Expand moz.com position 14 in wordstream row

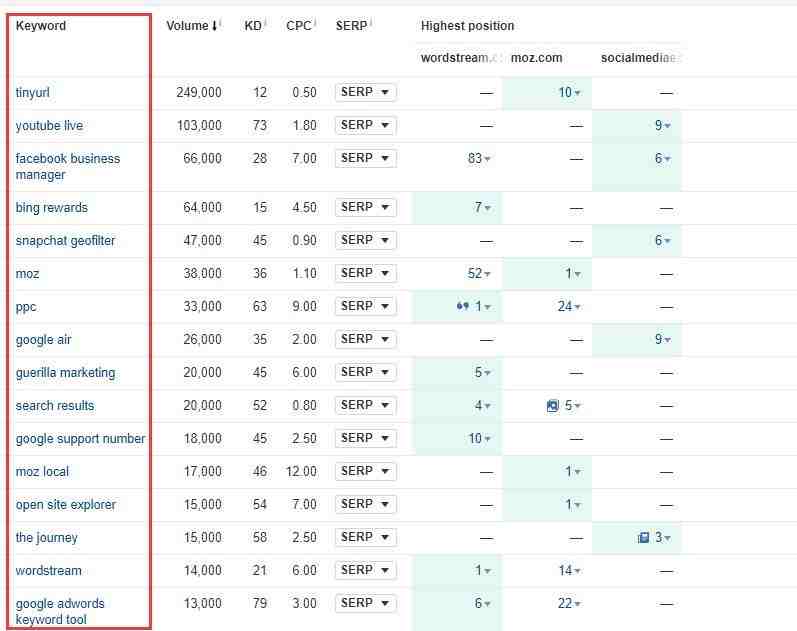pyautogui.click(x=570, y=570)
